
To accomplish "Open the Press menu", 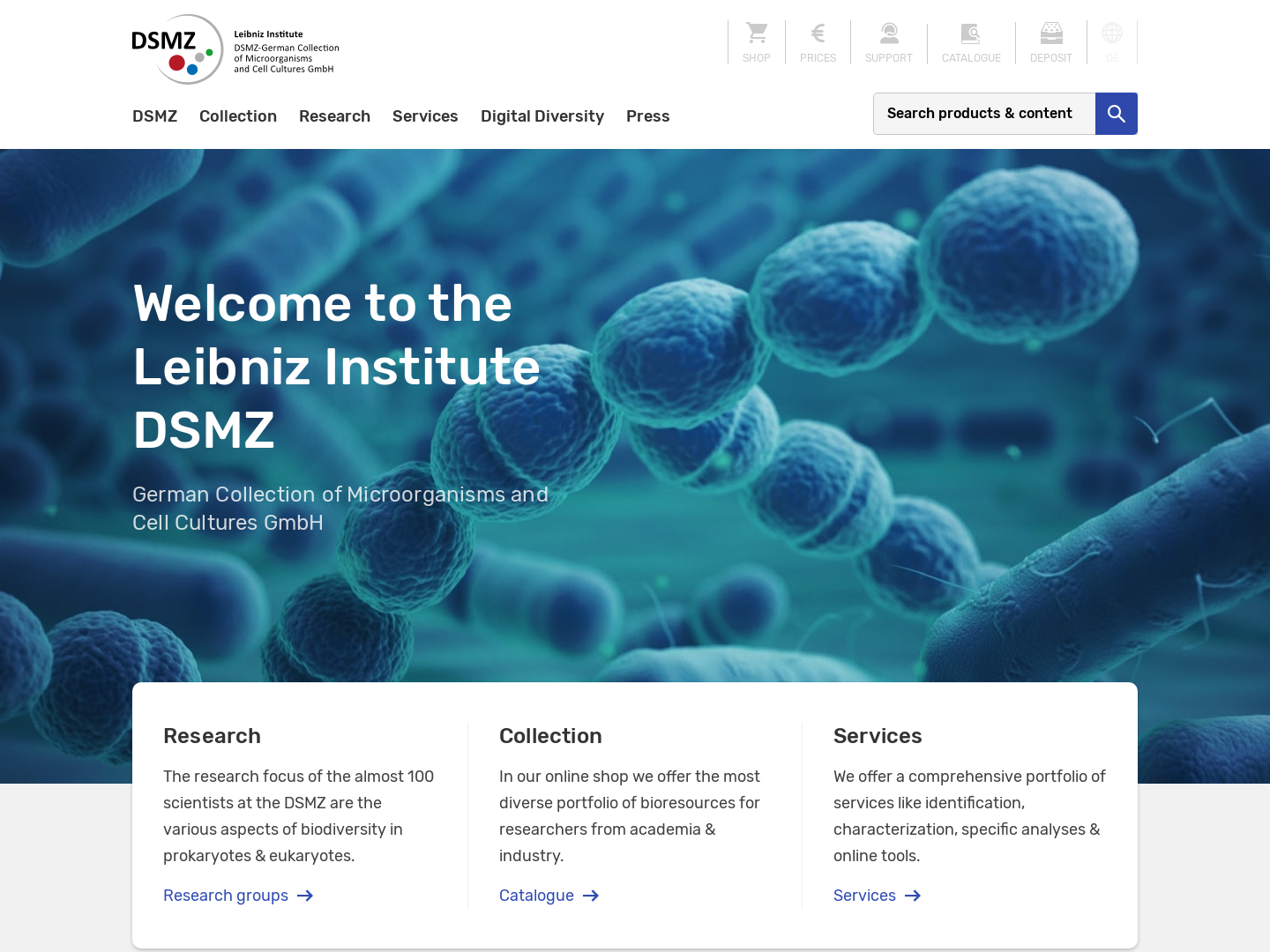I will pyautogui.click(x=648, y=116).
